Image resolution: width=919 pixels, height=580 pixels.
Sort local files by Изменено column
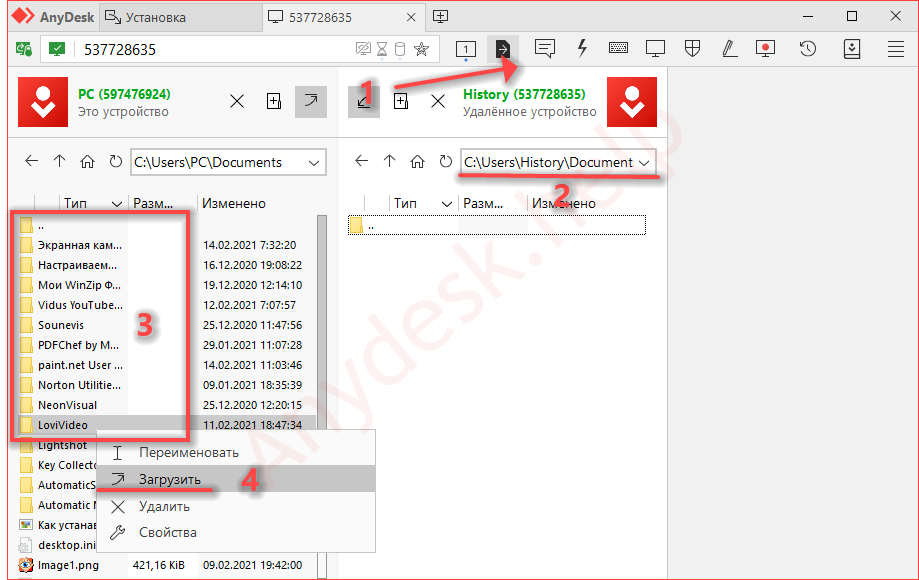click(234, 203)
